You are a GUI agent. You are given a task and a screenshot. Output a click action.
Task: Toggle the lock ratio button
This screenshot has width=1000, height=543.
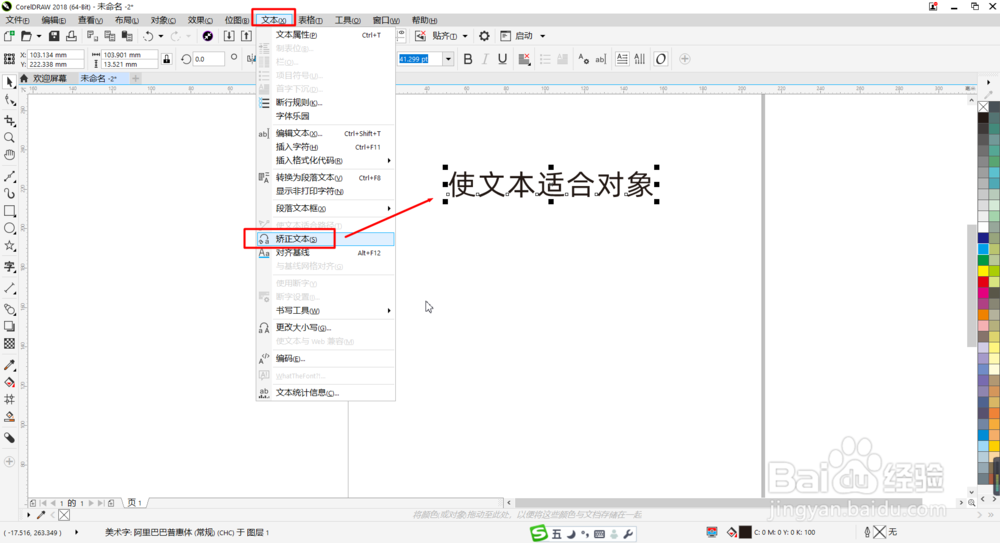coord(166,59)
